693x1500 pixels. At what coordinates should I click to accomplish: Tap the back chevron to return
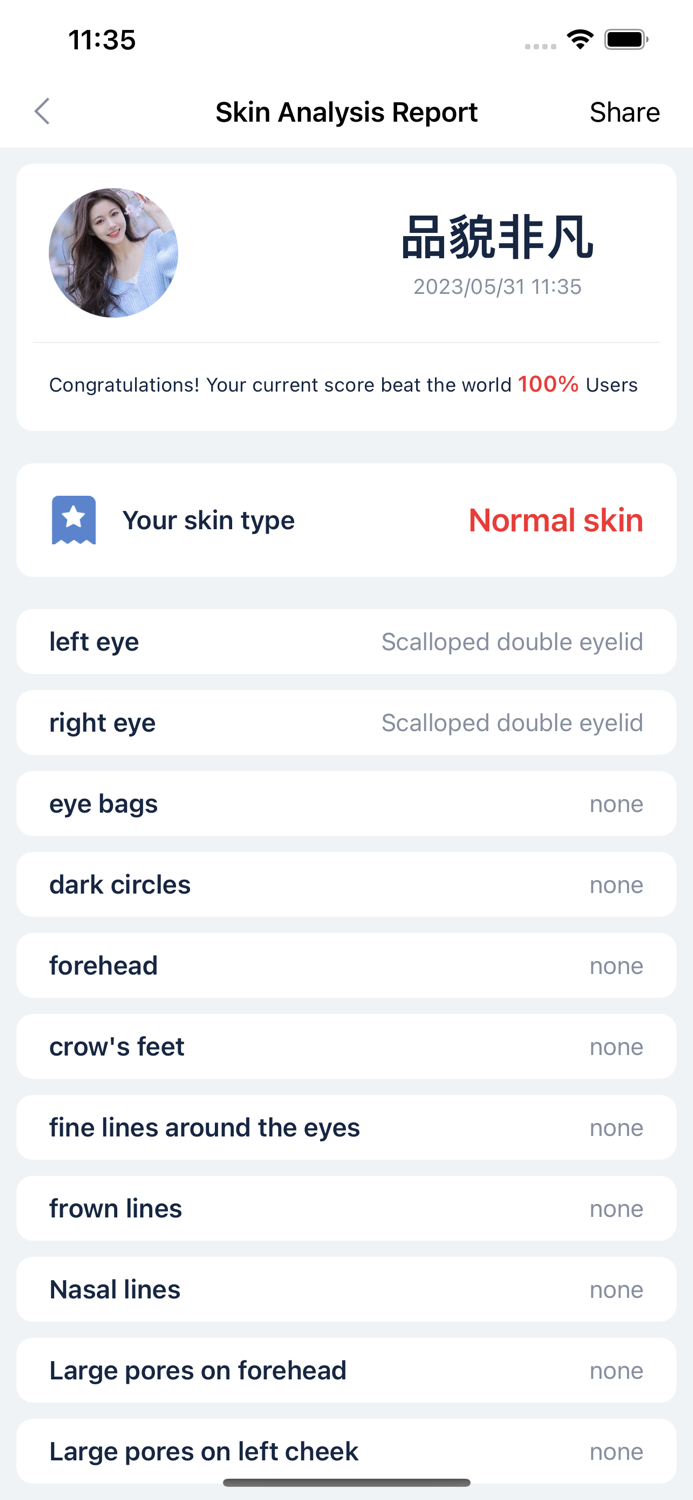pyautogui.click(x=42, y=112)
